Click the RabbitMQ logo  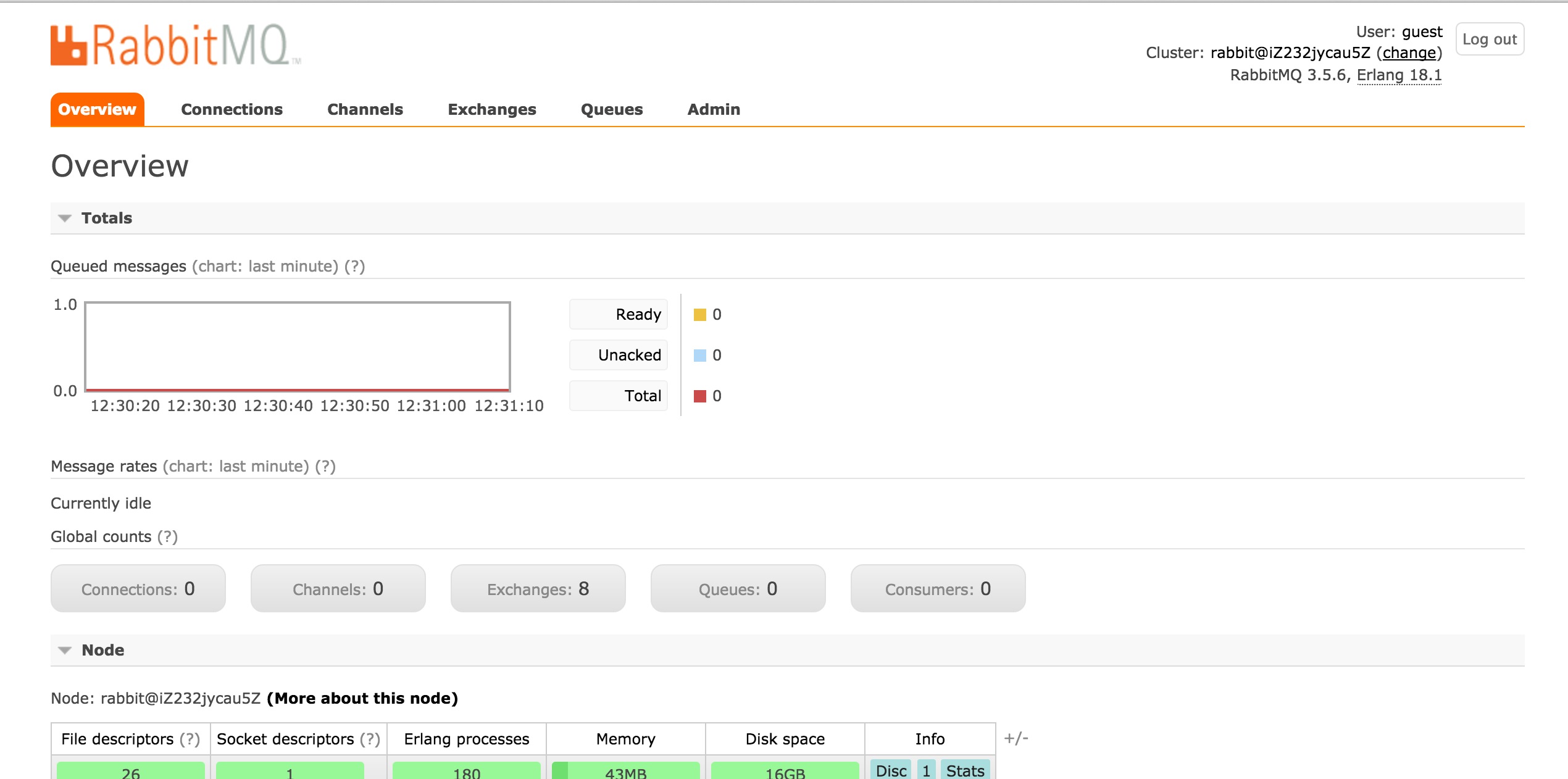point(175,45)
